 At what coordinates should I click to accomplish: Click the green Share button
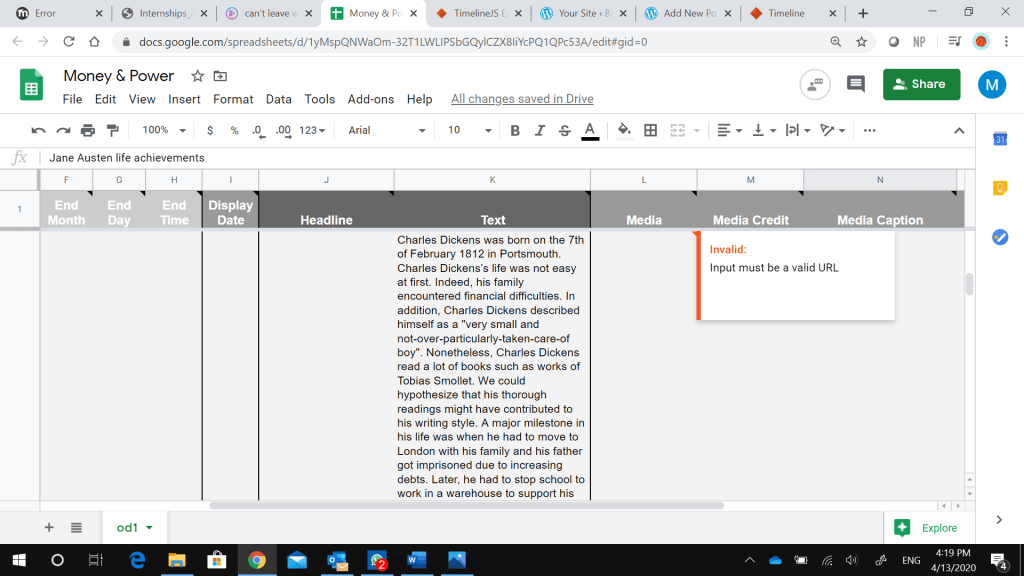pyautogui.click(x=921, y=84)
